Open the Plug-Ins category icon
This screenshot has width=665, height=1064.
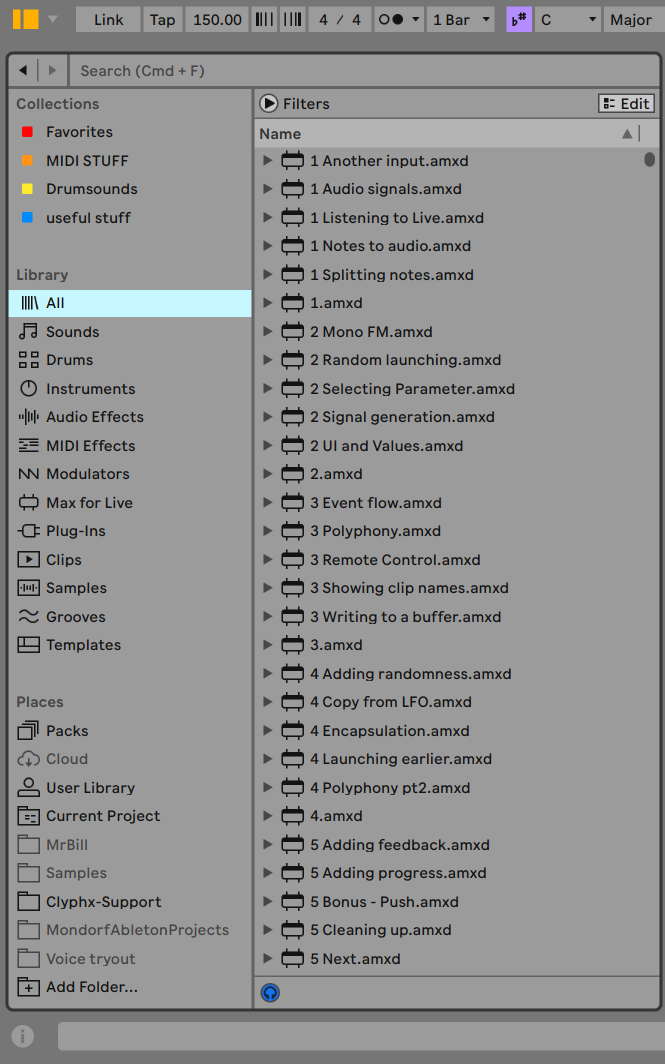pyautogui.click(x=28, y=531)
